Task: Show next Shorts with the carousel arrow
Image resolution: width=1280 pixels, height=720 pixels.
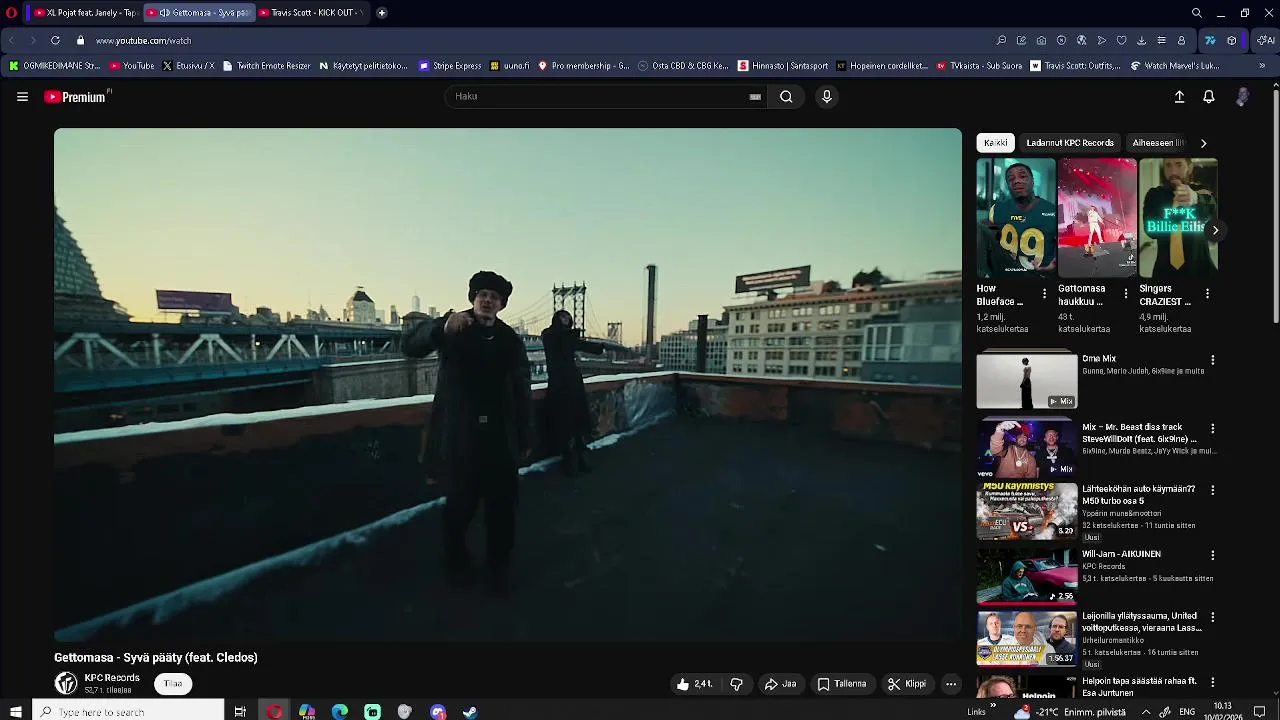Action: 1215,230
